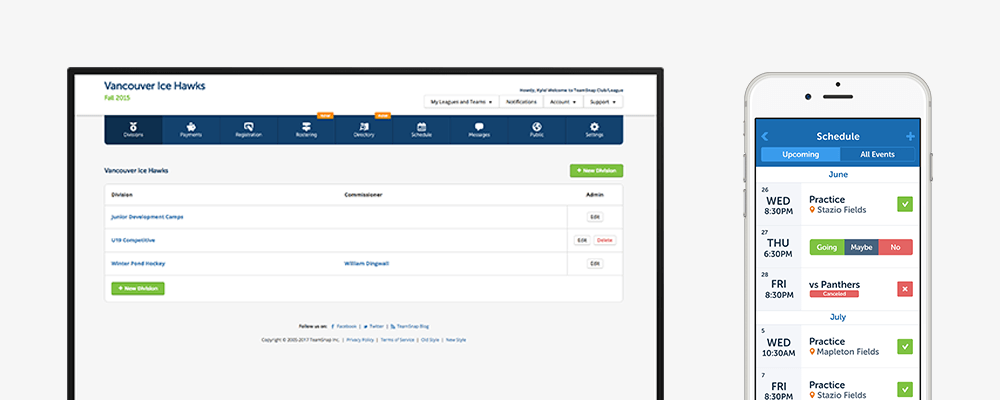Open the TeamSnap Blog footer link
The width and height of the screenshot is (1000, 400).
point(413,326)
